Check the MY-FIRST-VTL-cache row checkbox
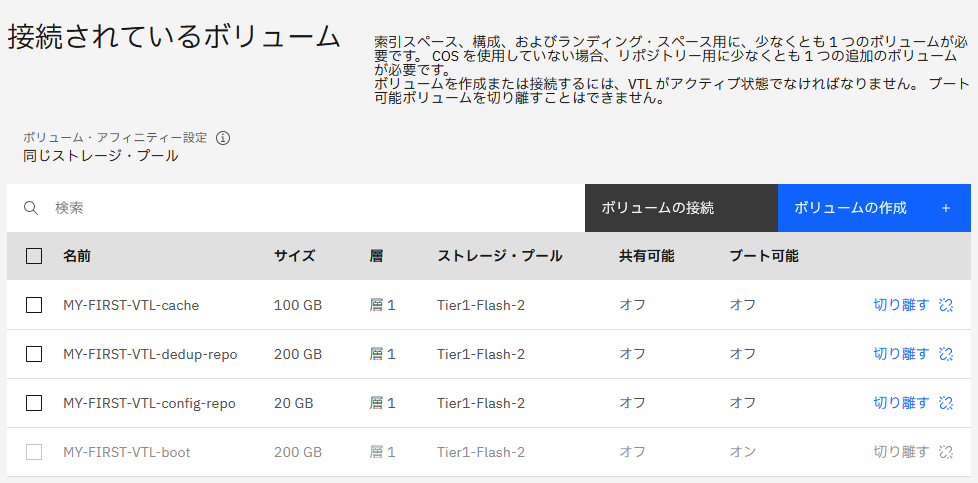This screenshot has width=978, height=483. coord(34,305)
